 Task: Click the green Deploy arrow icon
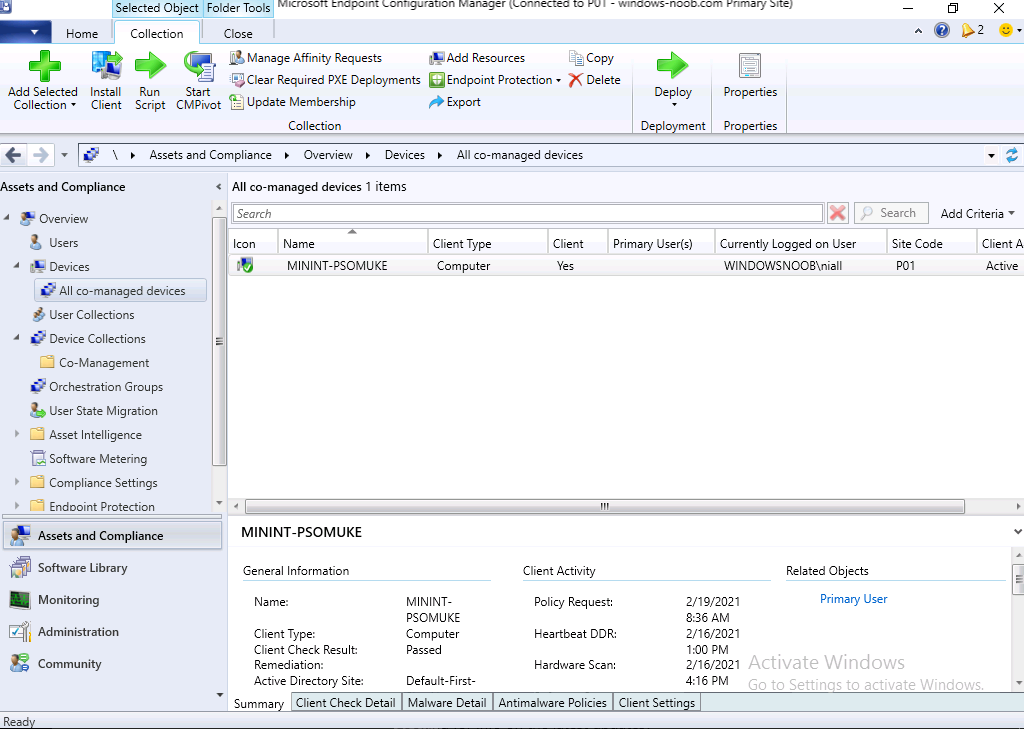(673, 65)
